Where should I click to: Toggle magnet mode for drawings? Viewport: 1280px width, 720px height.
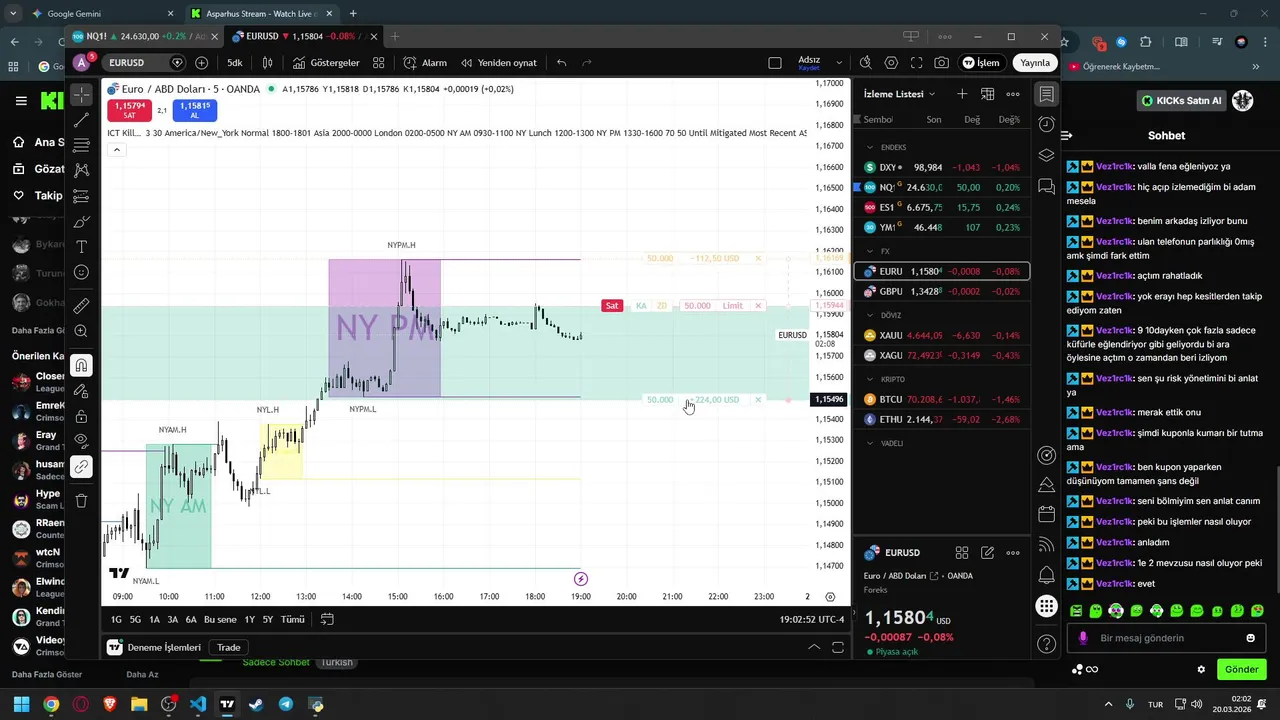pos(82,365)
